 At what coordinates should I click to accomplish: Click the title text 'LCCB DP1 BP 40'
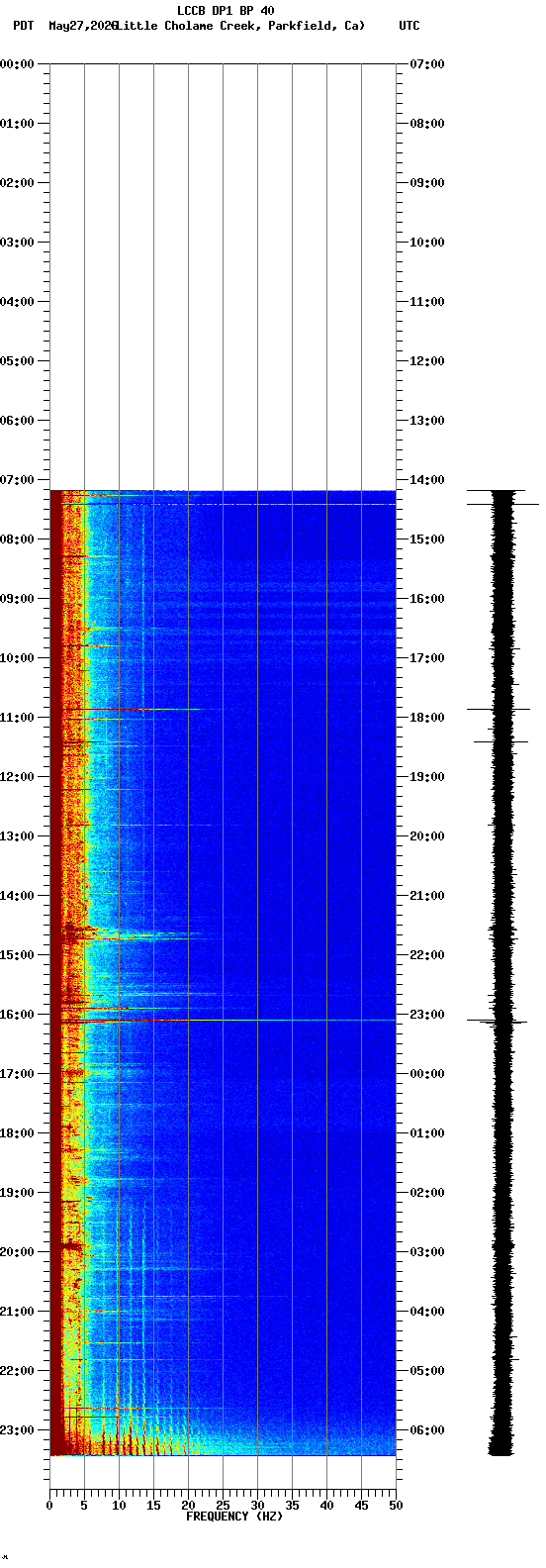(226, 11)
